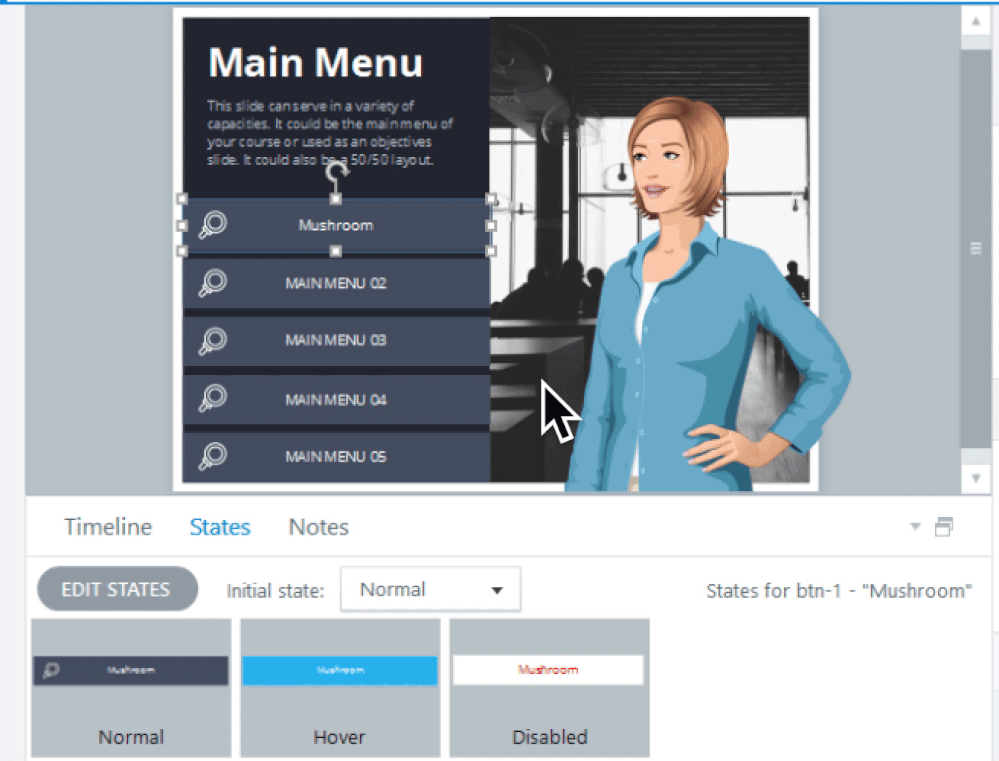Select the MAIN MENU 05 button

[x=336, y=456]
